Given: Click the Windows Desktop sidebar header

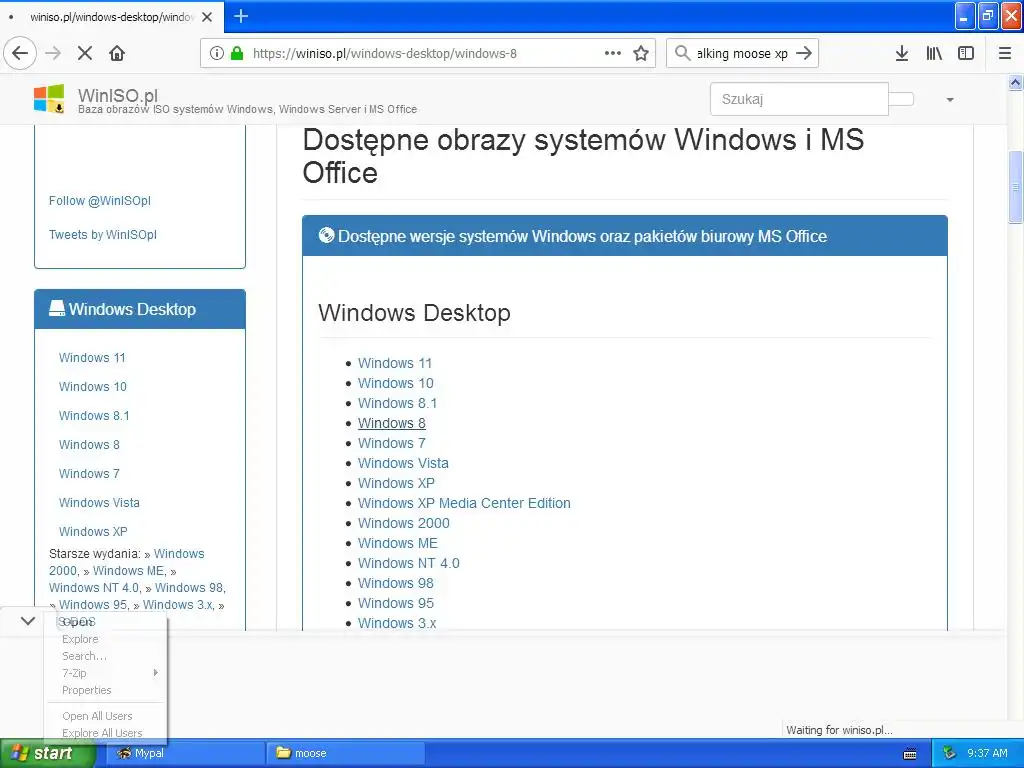Looking at the screenshot, I should (140, 309).
